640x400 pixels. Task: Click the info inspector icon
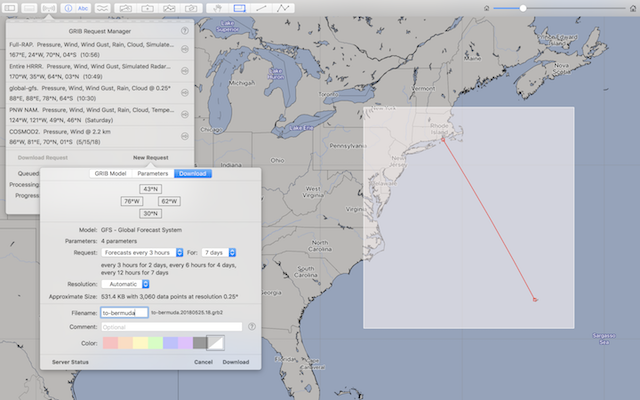pyautogui.click(x=68, y=7)
